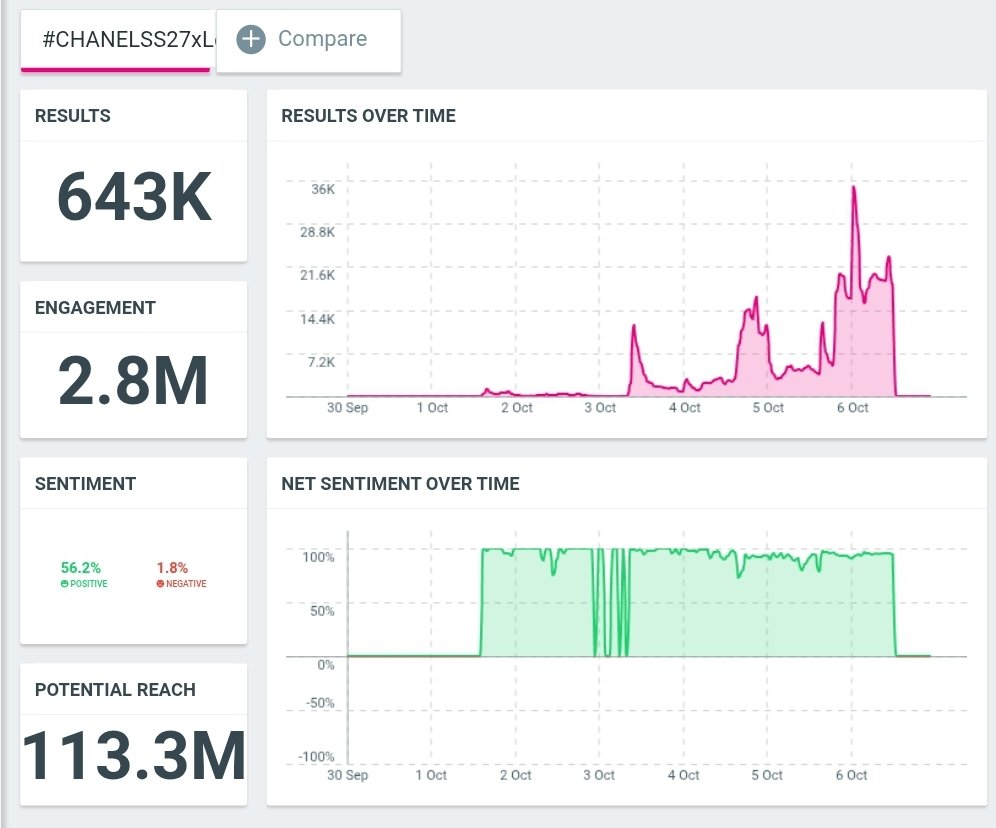Select the #CHANELSS27xL tab
The width and height of the screenshot is (996, 828).
coord(118,41)
